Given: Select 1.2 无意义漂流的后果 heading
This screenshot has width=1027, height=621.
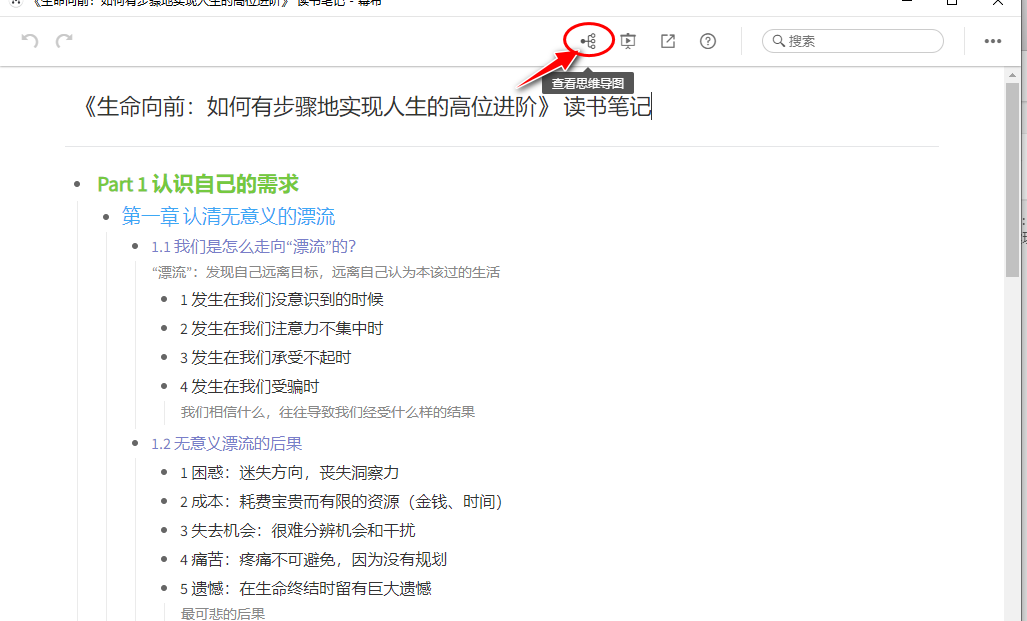Looking at the screenshot, I should tap(227, 443).
